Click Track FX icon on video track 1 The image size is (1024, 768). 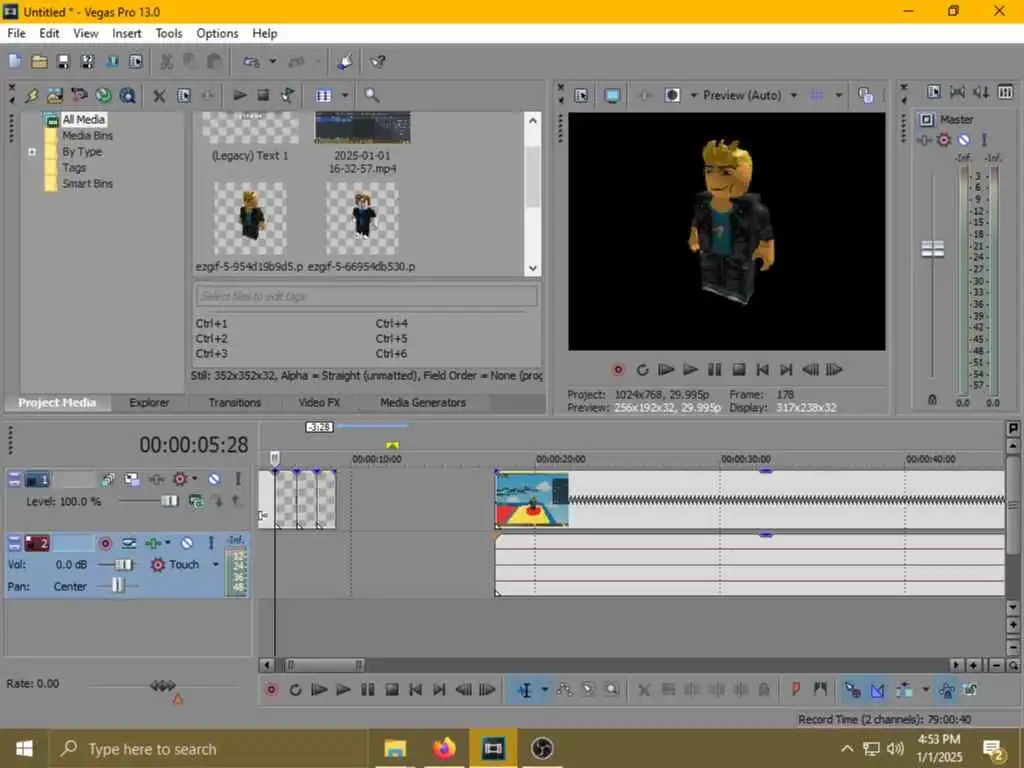pos(156,480)
